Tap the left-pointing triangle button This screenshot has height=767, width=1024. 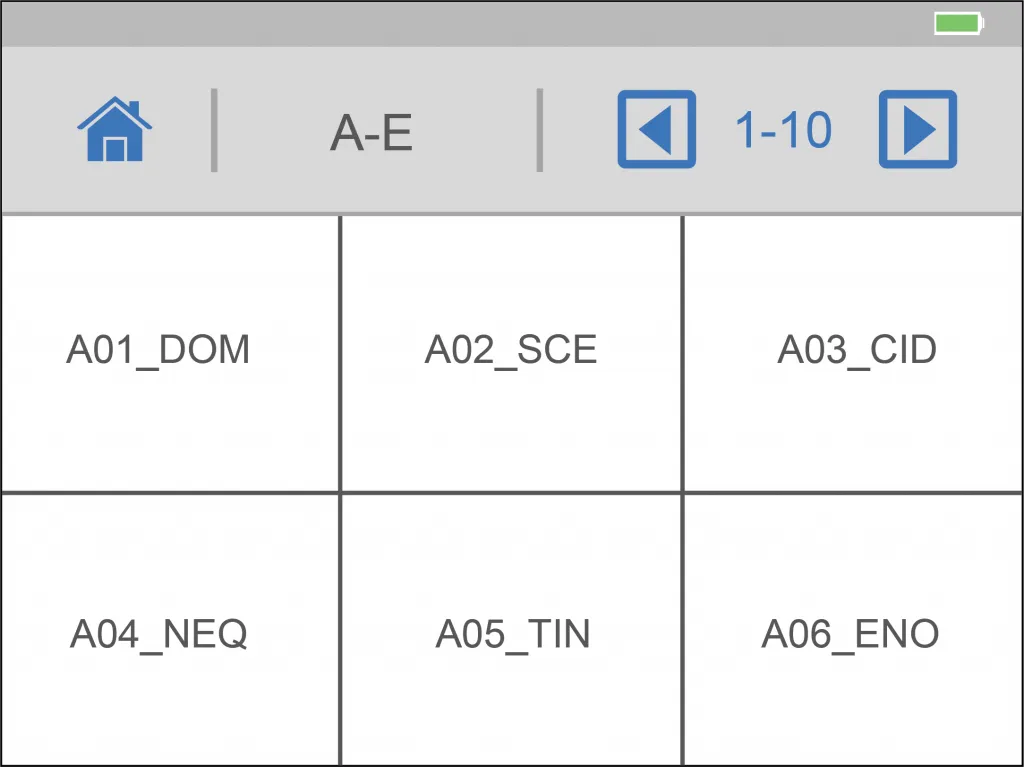656,129
